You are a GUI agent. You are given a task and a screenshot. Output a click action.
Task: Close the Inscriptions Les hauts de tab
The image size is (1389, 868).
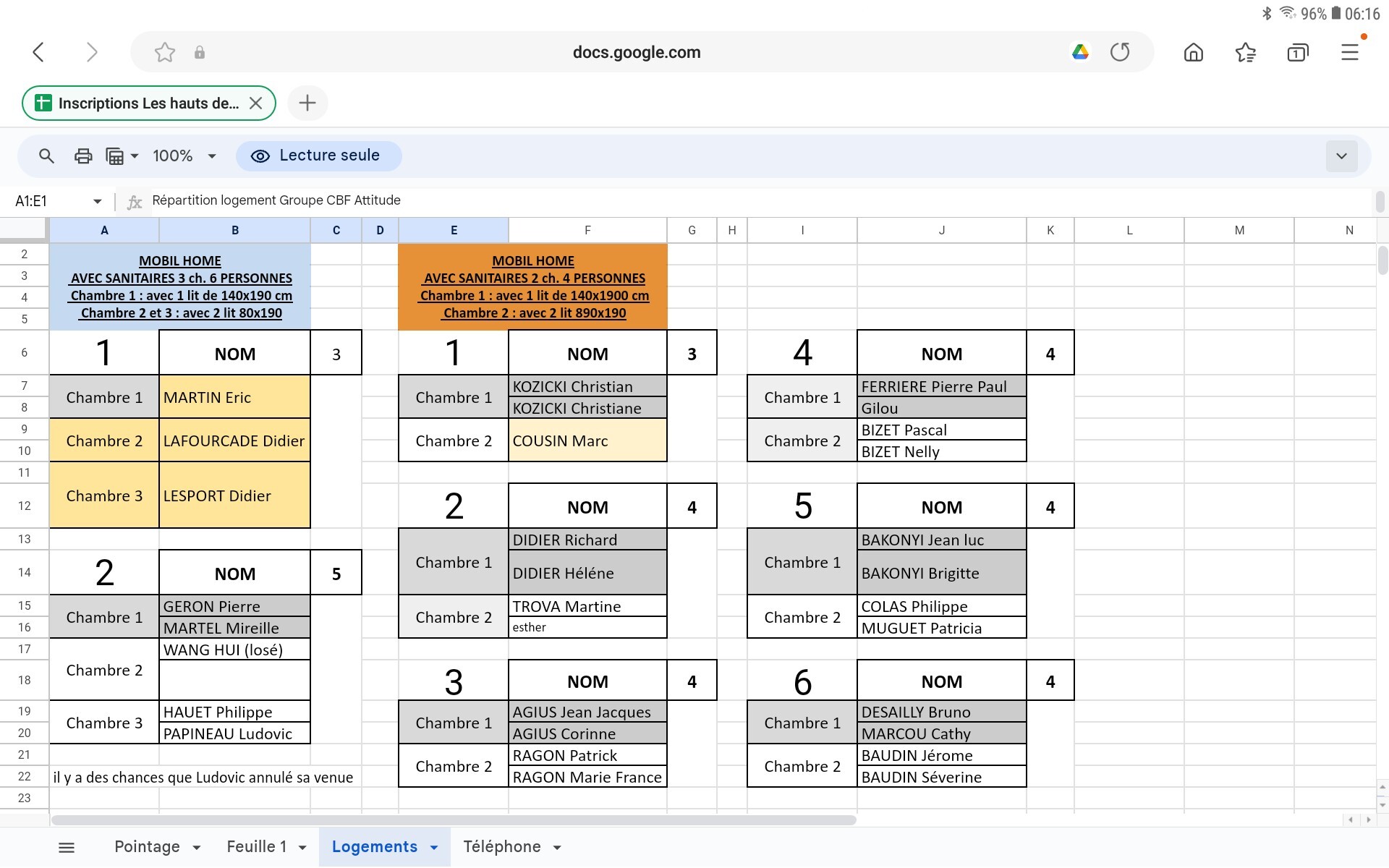(x=255, y=103)
